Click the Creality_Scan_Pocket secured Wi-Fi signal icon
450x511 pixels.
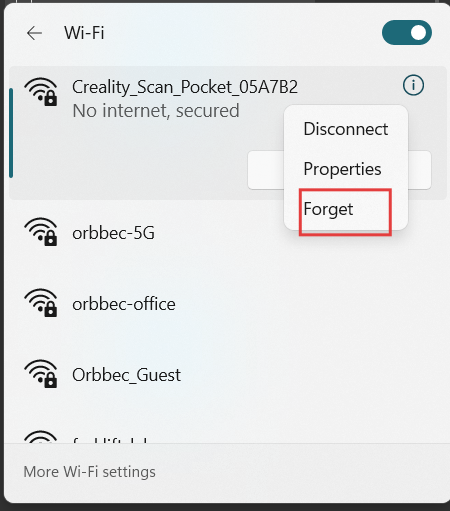click(x=41, y=92)
